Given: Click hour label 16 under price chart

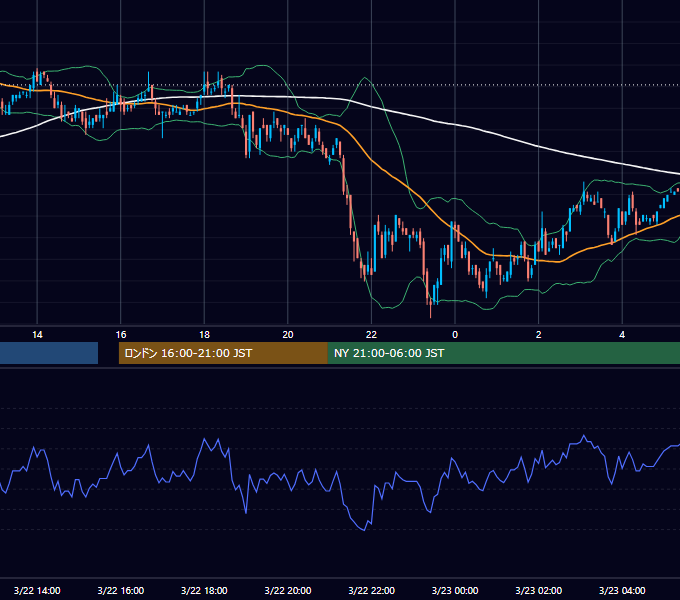Looking at the screenshot, I should click(121, 335).
